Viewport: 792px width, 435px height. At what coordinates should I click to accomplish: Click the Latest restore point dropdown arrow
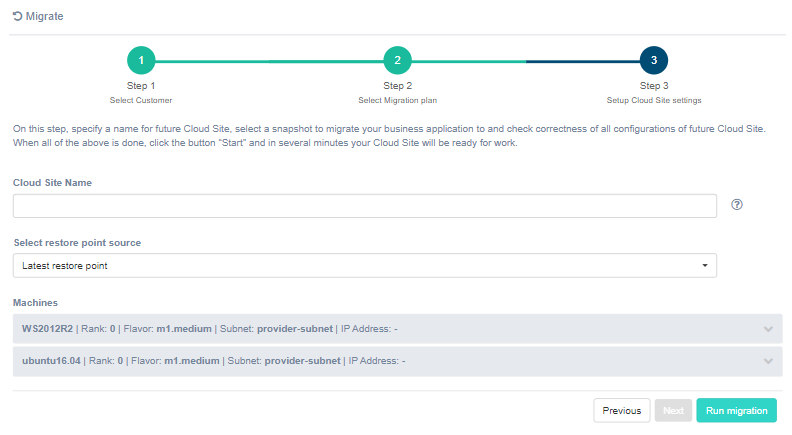[704, 266]
